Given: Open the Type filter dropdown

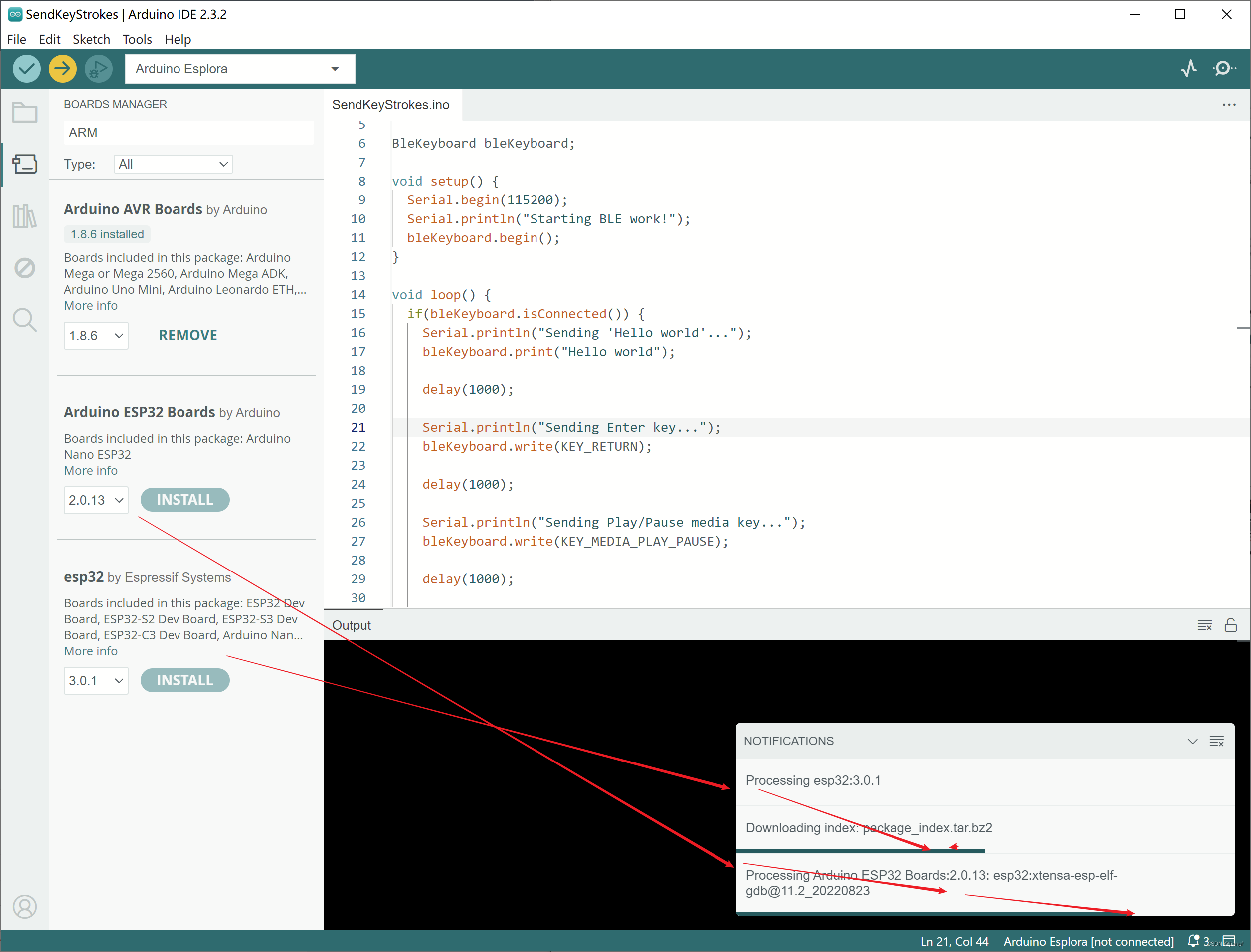Looking at the screenshot, I should (174, 164).
